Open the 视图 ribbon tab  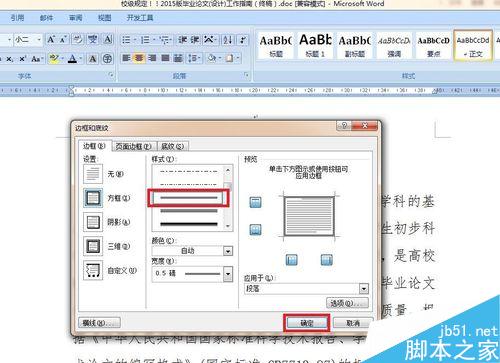[104, 18]
